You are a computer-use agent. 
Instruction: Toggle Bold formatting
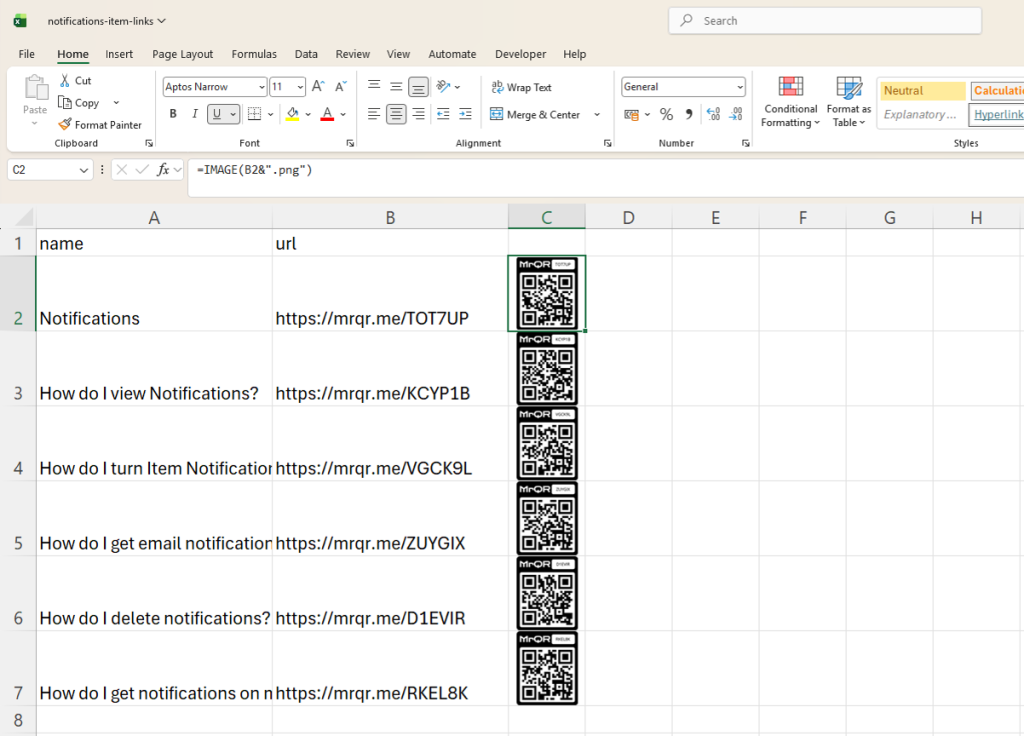(173, 114)
